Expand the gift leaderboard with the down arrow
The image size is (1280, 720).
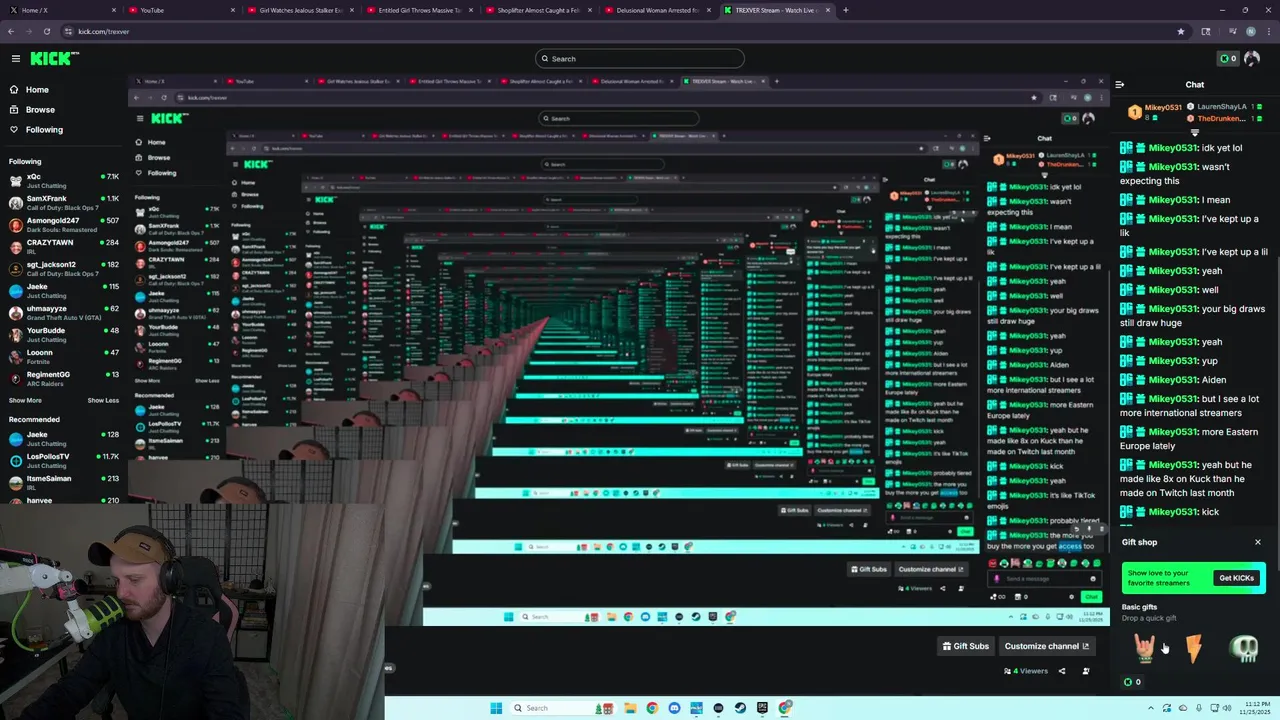click(1194, 133)
